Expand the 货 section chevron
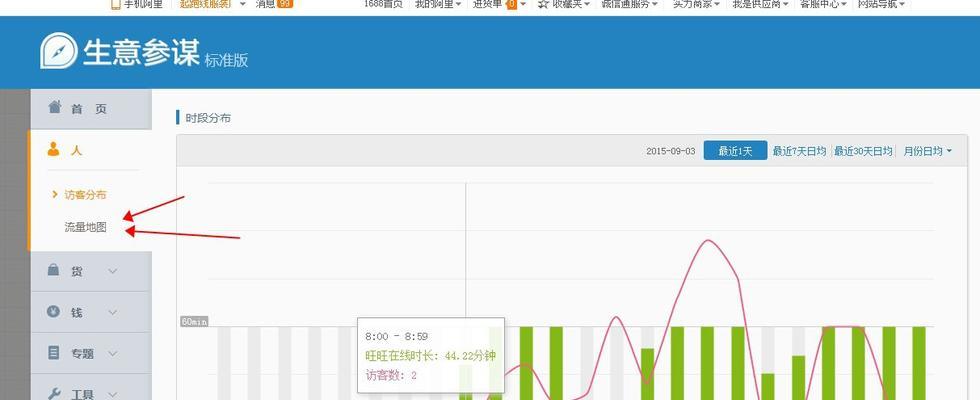 coord(112,271)
